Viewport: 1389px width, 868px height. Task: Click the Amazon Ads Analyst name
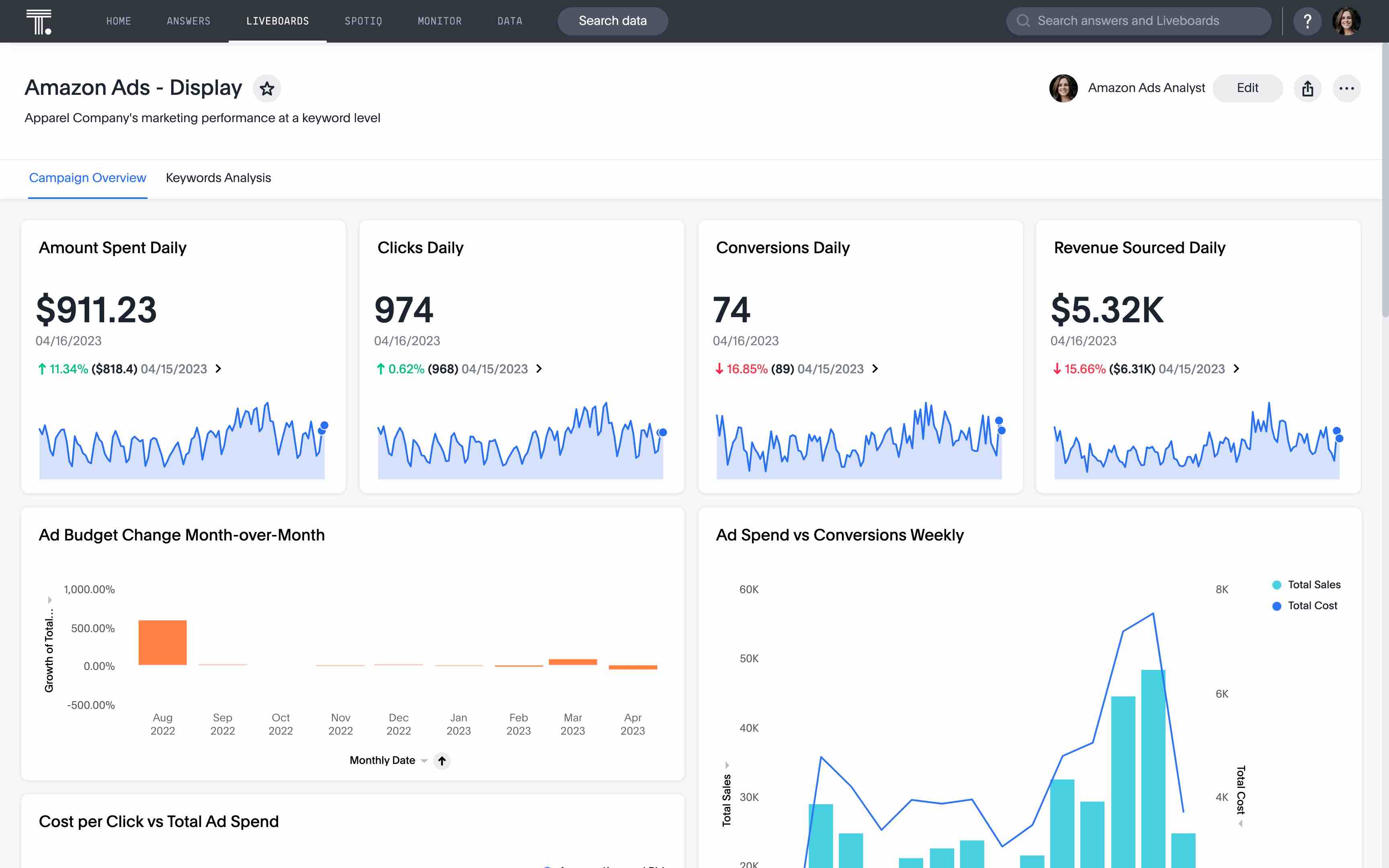(1146, 88)
